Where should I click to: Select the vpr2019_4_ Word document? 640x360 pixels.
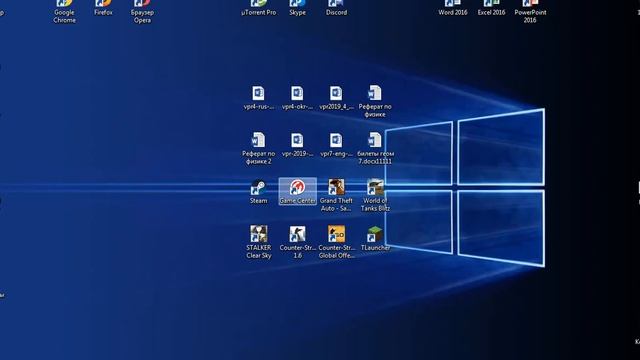pos(336,98)
